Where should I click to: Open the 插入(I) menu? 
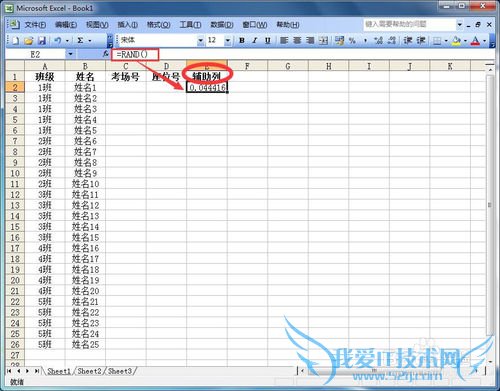pyautogui.click(x=128, y=25)
